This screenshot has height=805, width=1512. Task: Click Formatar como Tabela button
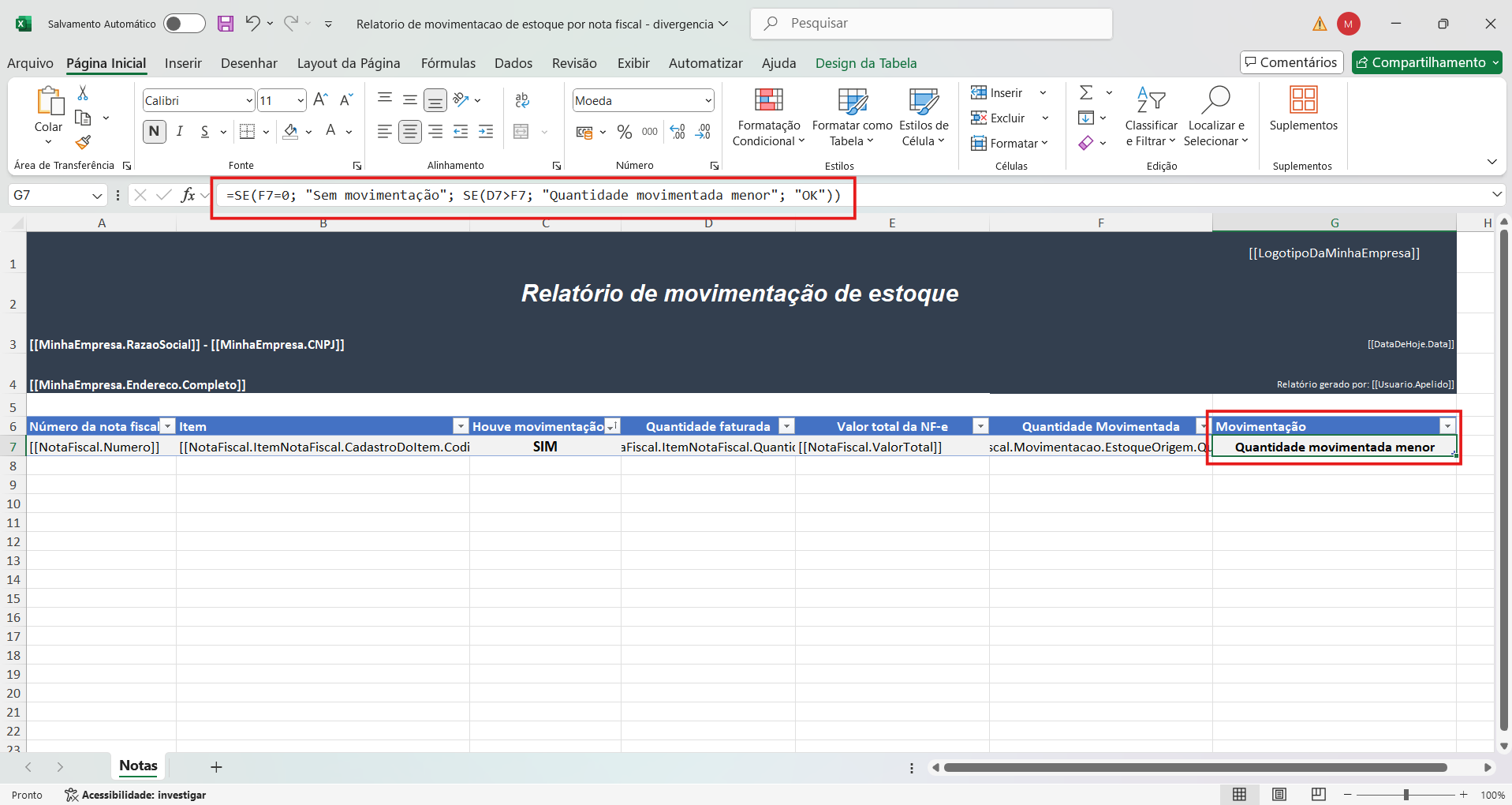click(852, 118)
